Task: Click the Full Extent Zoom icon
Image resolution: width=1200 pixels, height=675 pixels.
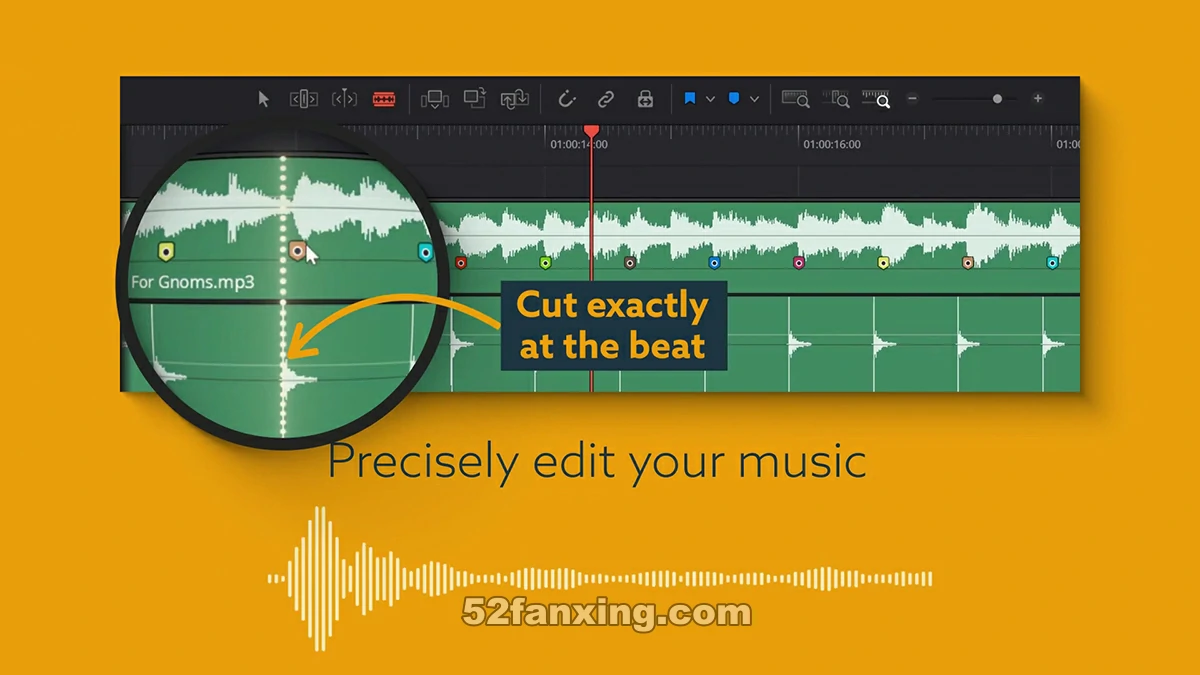Action: click(x=795, y=99)
